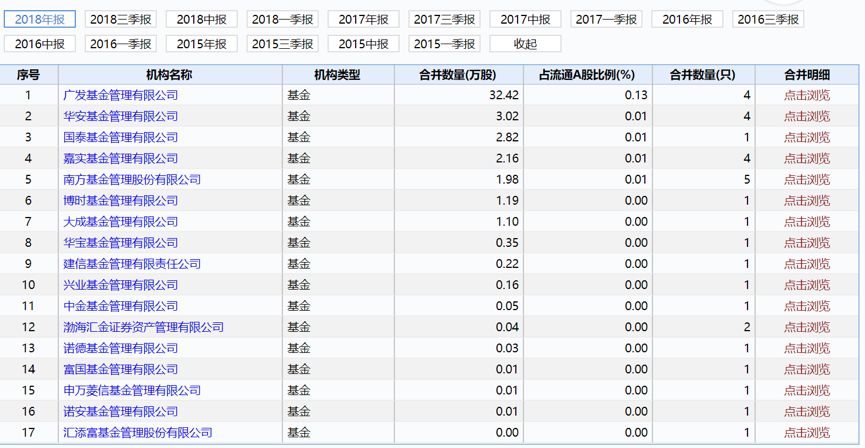865x448 pixels.
Task: Switch to 2016一季报 tab
Action: (120, 44)
